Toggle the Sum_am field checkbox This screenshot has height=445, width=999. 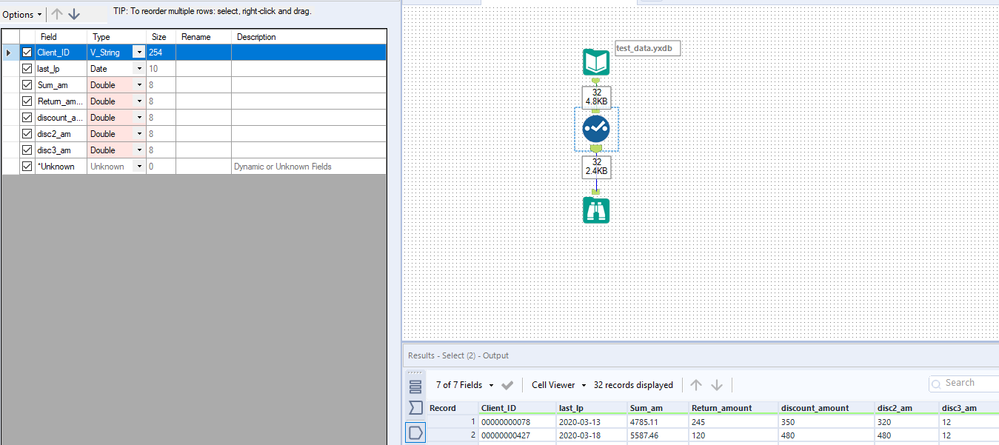tap(27, 85)
